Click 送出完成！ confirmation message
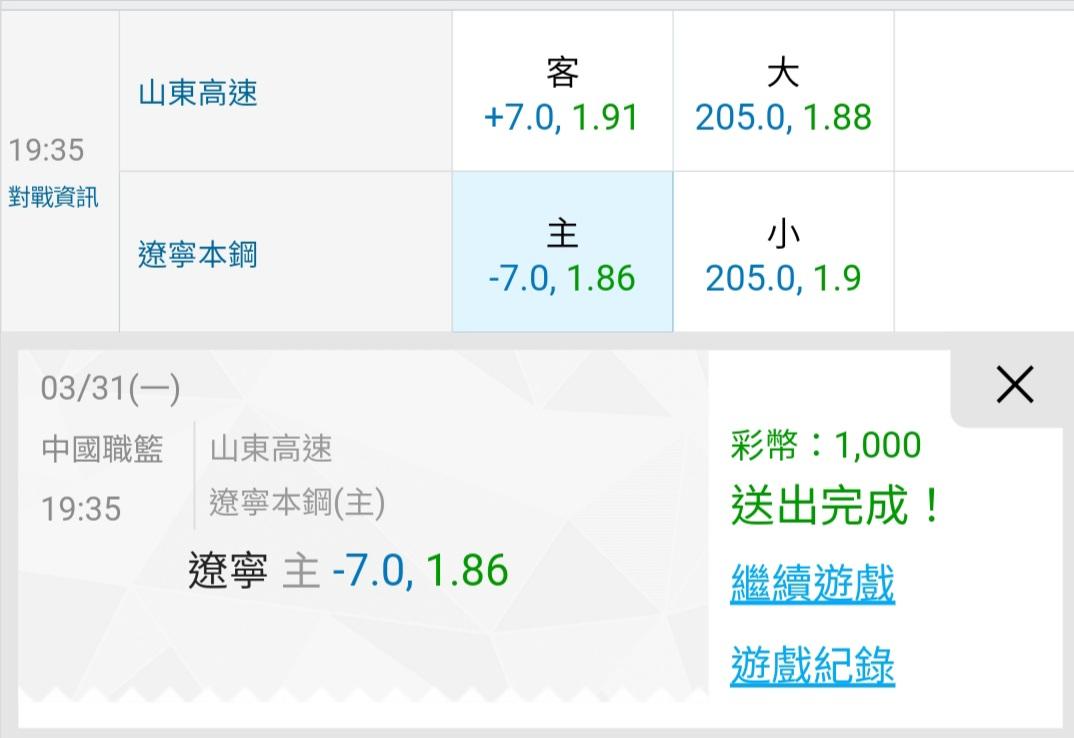1074x738 pixels. (x=837, y=505)
